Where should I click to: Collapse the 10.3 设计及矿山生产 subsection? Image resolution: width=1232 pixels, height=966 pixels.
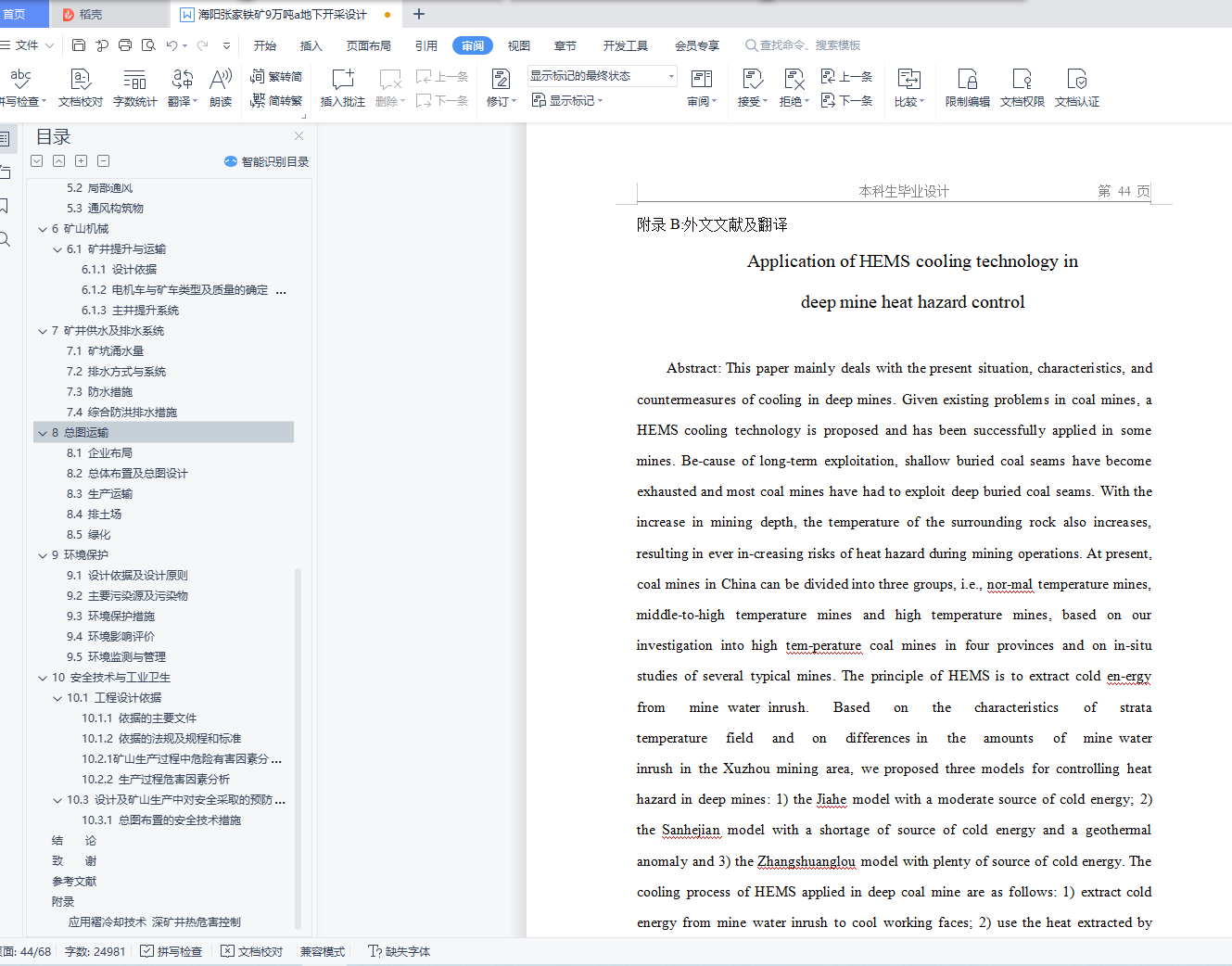(x=57, y=800)
